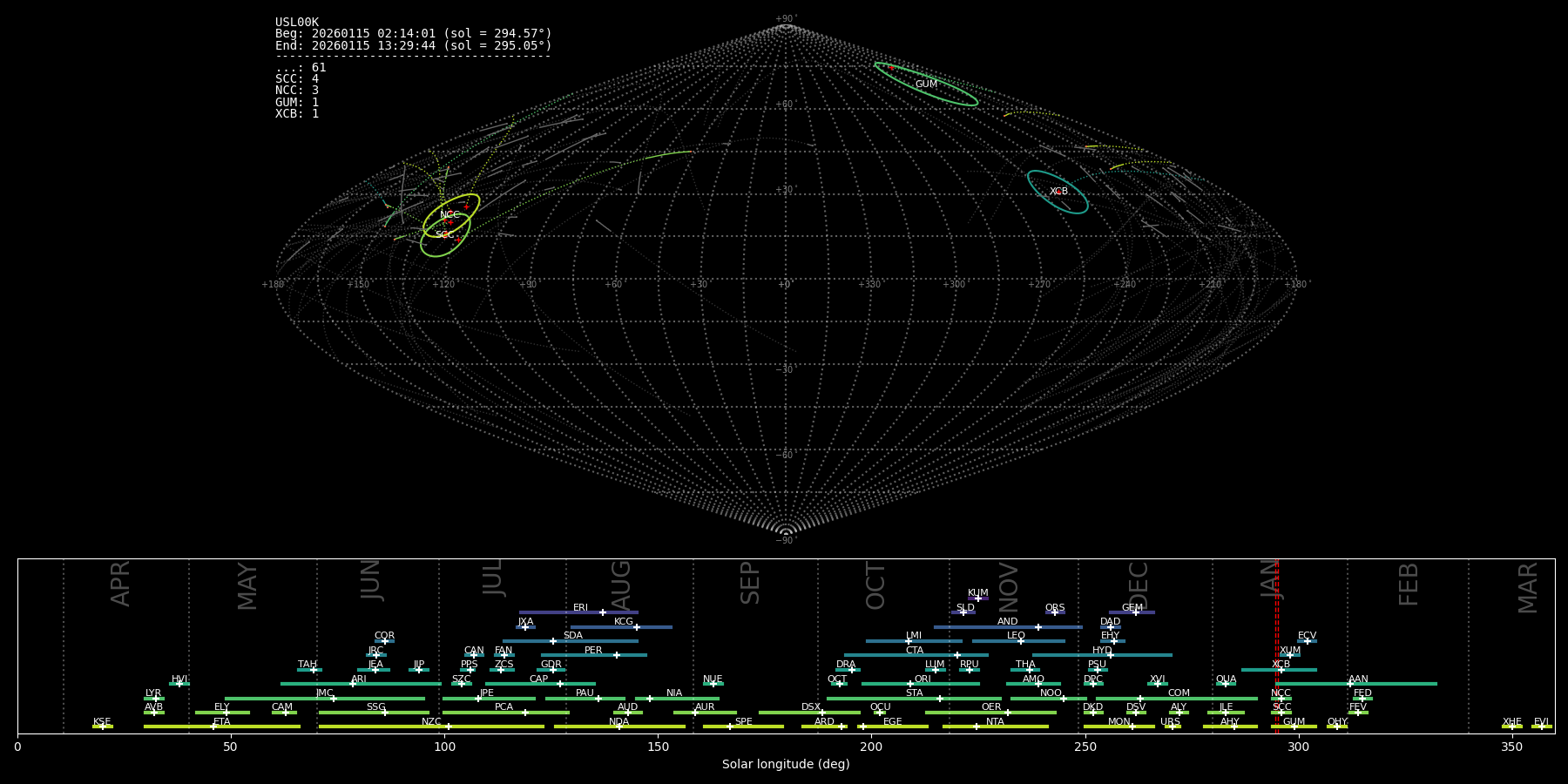
Task: Click the NCC label on the sky map
Action: pos(449,214)
